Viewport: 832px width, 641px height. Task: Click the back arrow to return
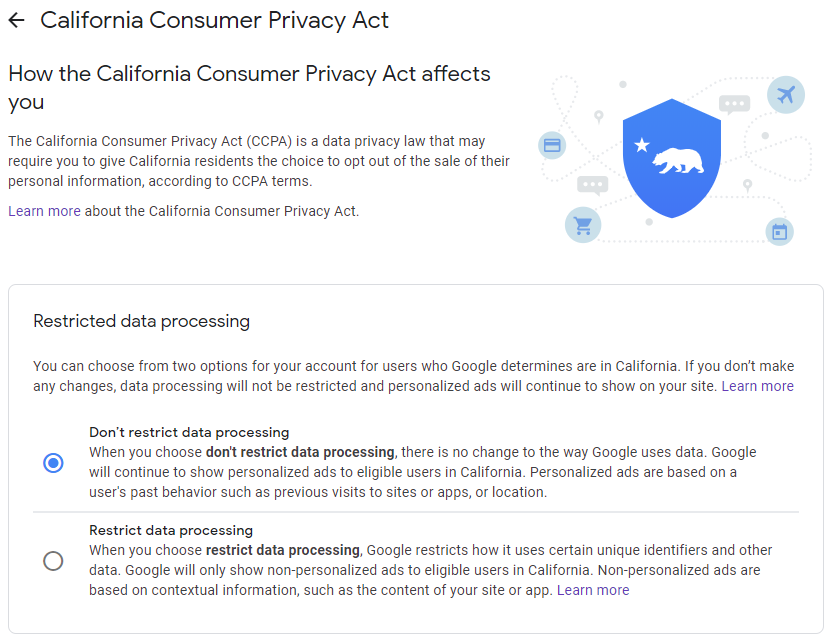(x=17, y=19)
